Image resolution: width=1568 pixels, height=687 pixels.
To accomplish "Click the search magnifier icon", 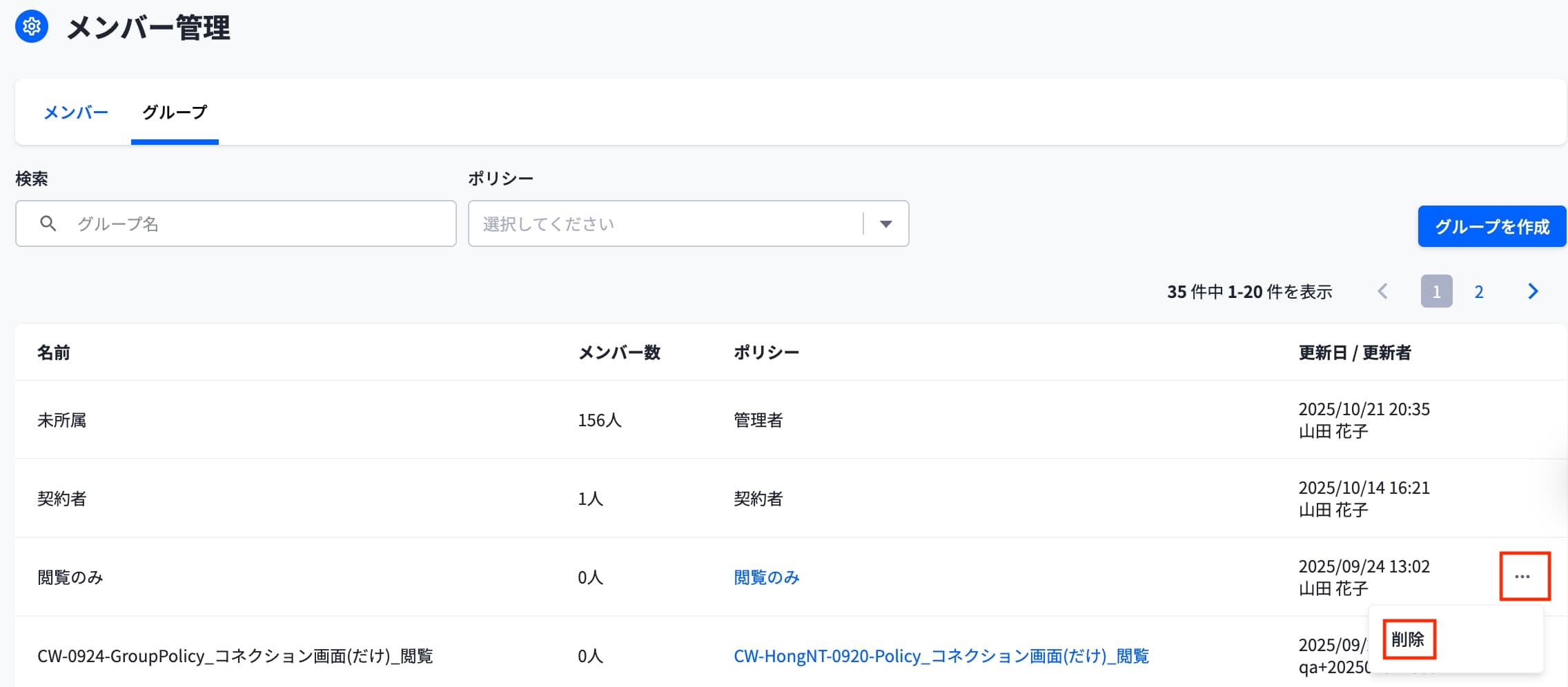I will pos(48,223).
